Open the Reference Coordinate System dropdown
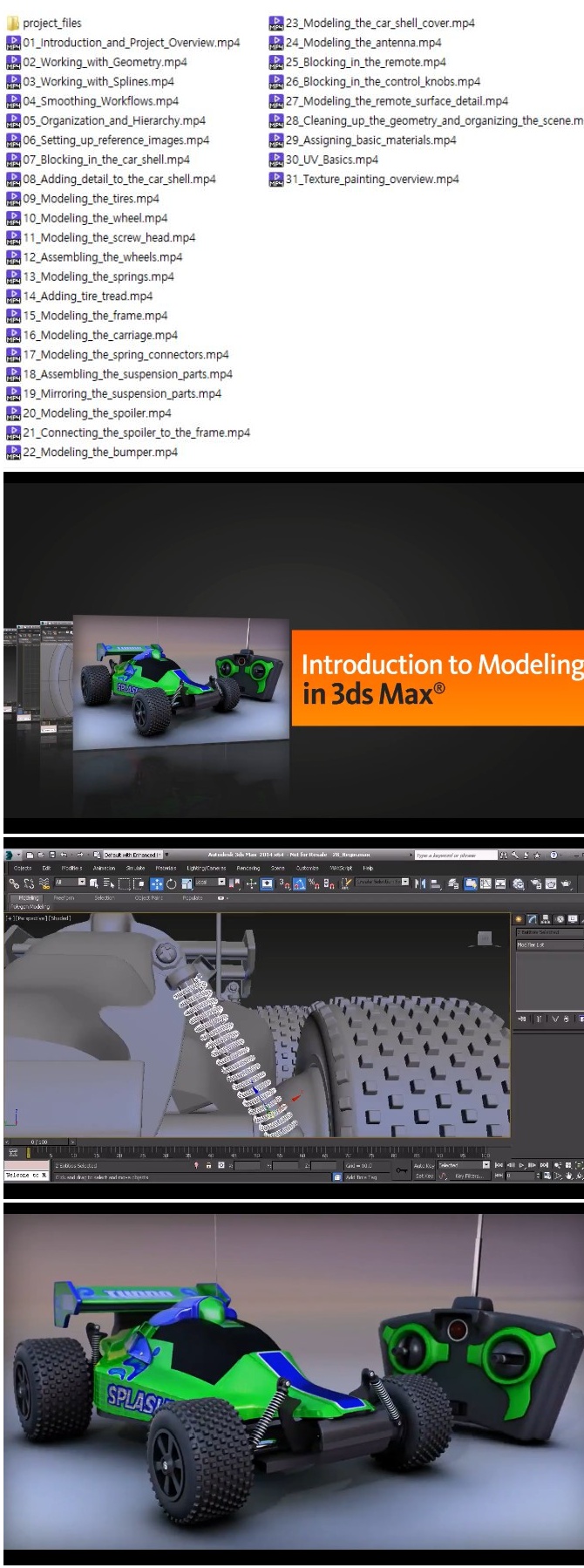 coord(210,883)
